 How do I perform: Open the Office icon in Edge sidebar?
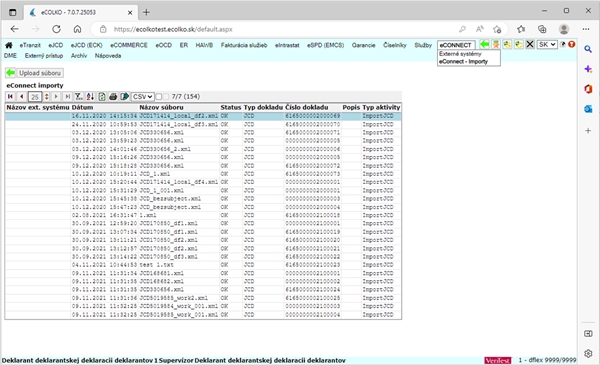tap(588, 89)
